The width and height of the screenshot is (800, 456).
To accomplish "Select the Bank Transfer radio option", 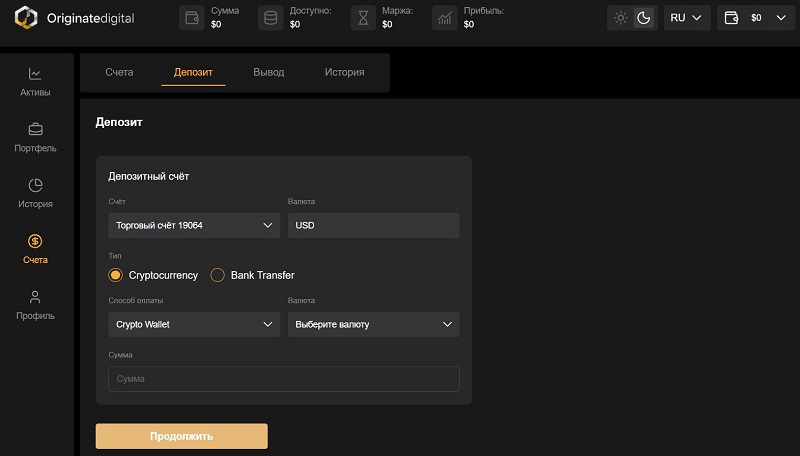I will pyautogui.click(x=217, y=275).
